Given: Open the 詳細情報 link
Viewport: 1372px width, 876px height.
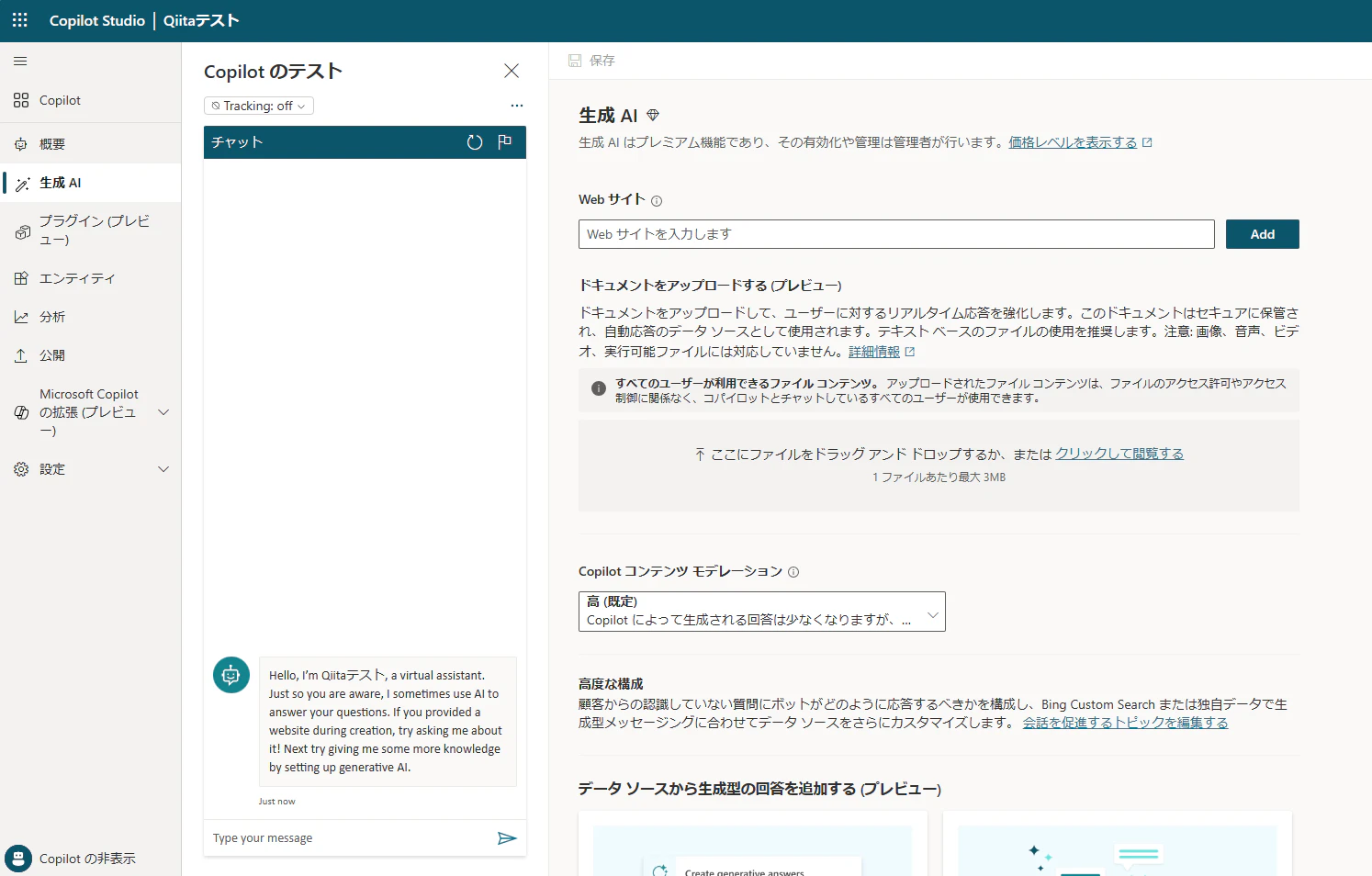Looking at the screenshot, I should [874, 352].
